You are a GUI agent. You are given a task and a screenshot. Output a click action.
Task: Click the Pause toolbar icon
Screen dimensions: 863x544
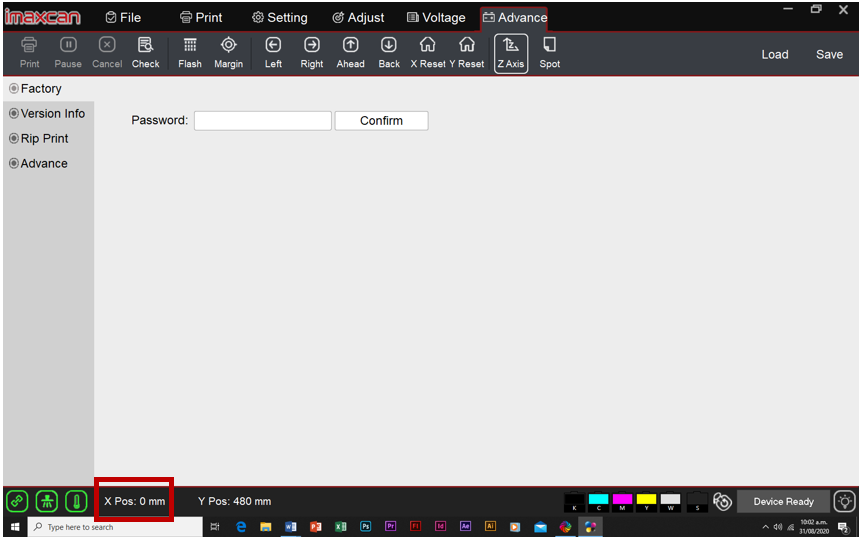68,53
